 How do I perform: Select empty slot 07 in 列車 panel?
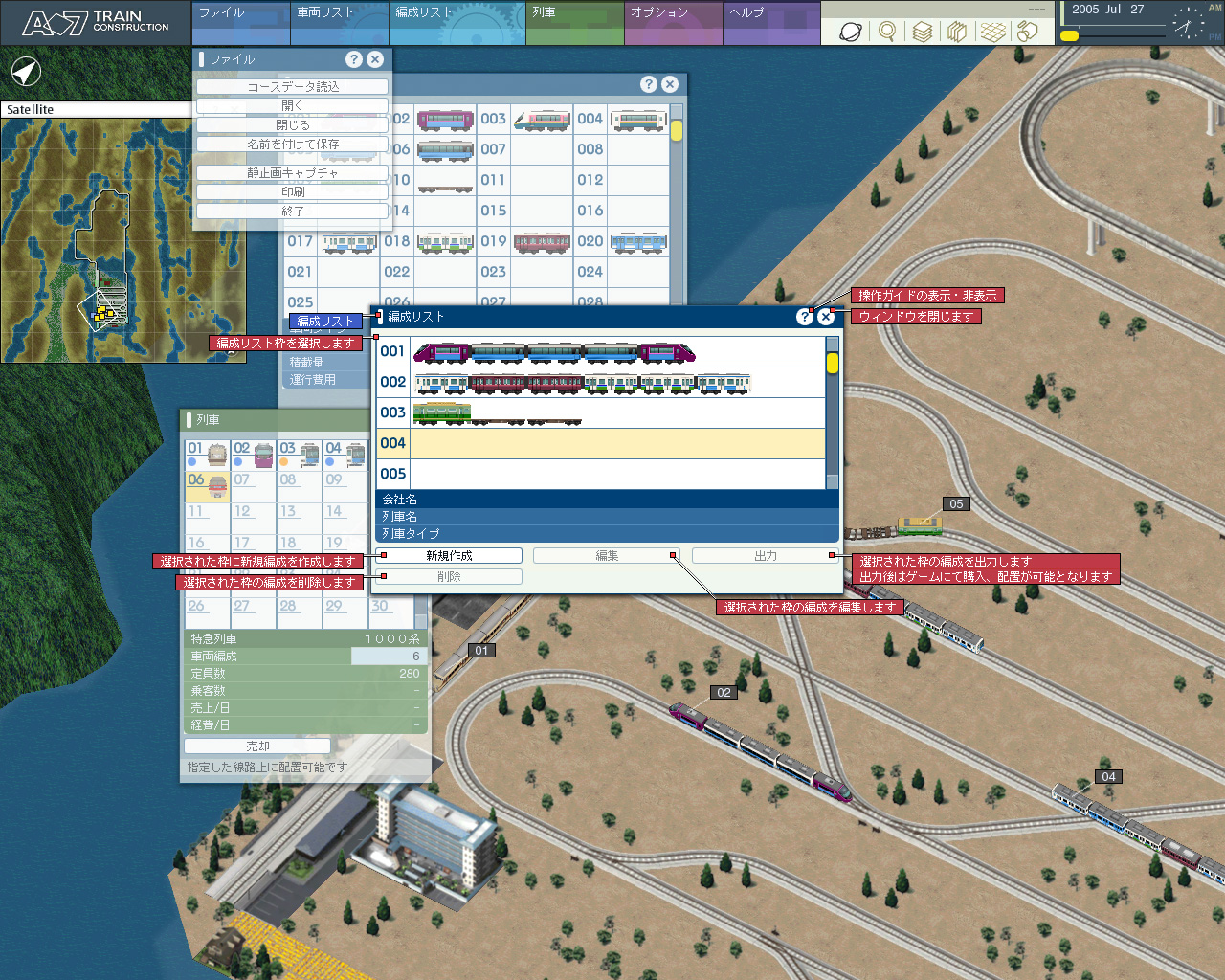pyautogui.click(x=254, y=487)
